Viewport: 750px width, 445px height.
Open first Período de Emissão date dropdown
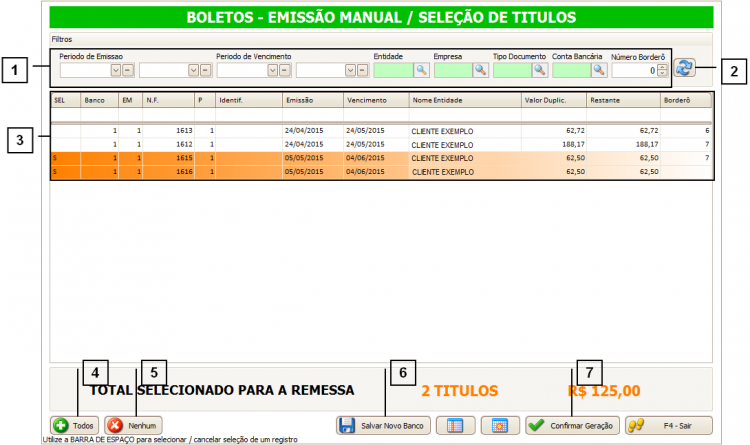coord(115,71)
